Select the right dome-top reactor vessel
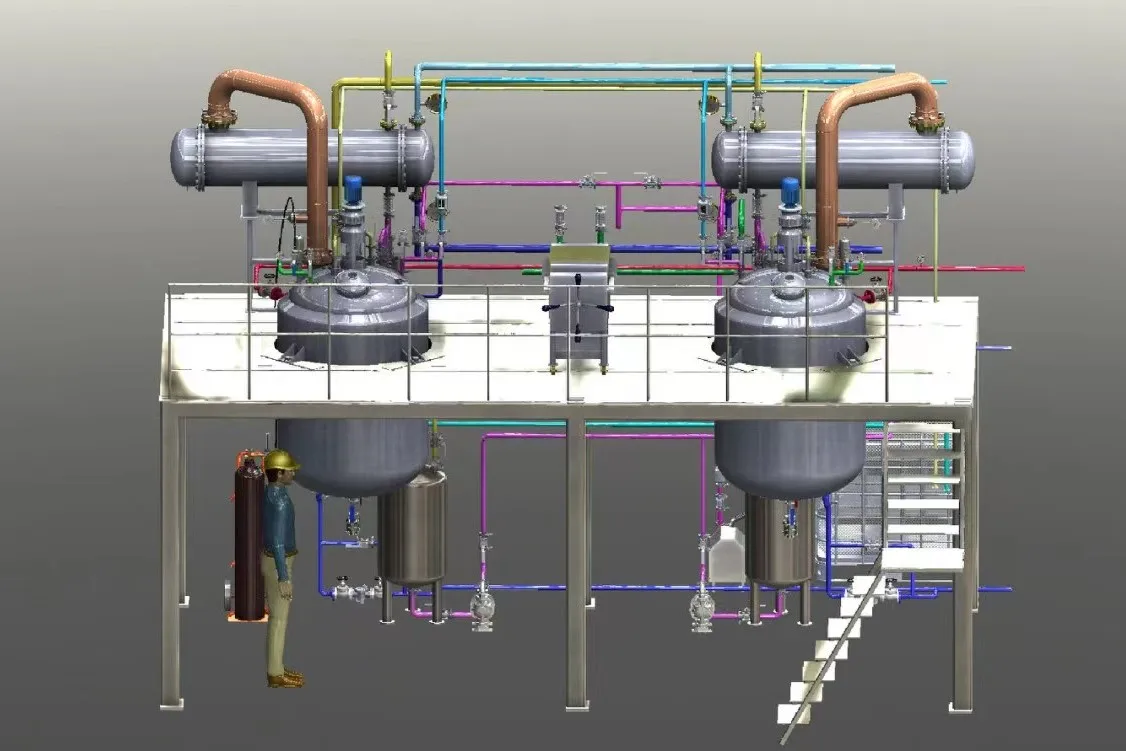 pos(790,320)
